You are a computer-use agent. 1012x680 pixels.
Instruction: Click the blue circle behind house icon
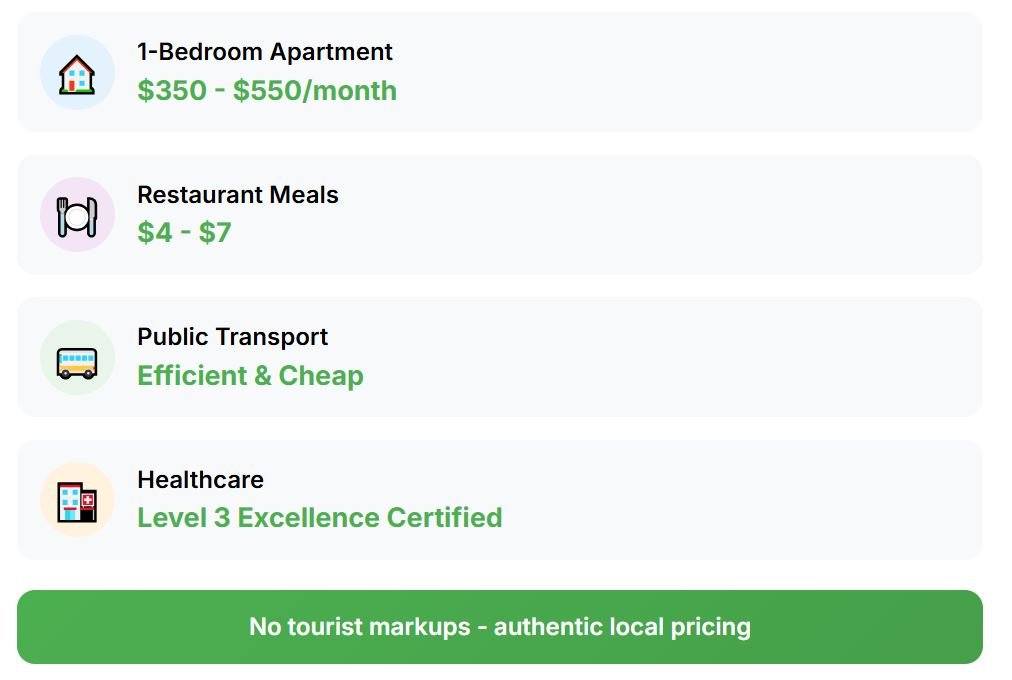pyautogui.click(x=77, y=72)
